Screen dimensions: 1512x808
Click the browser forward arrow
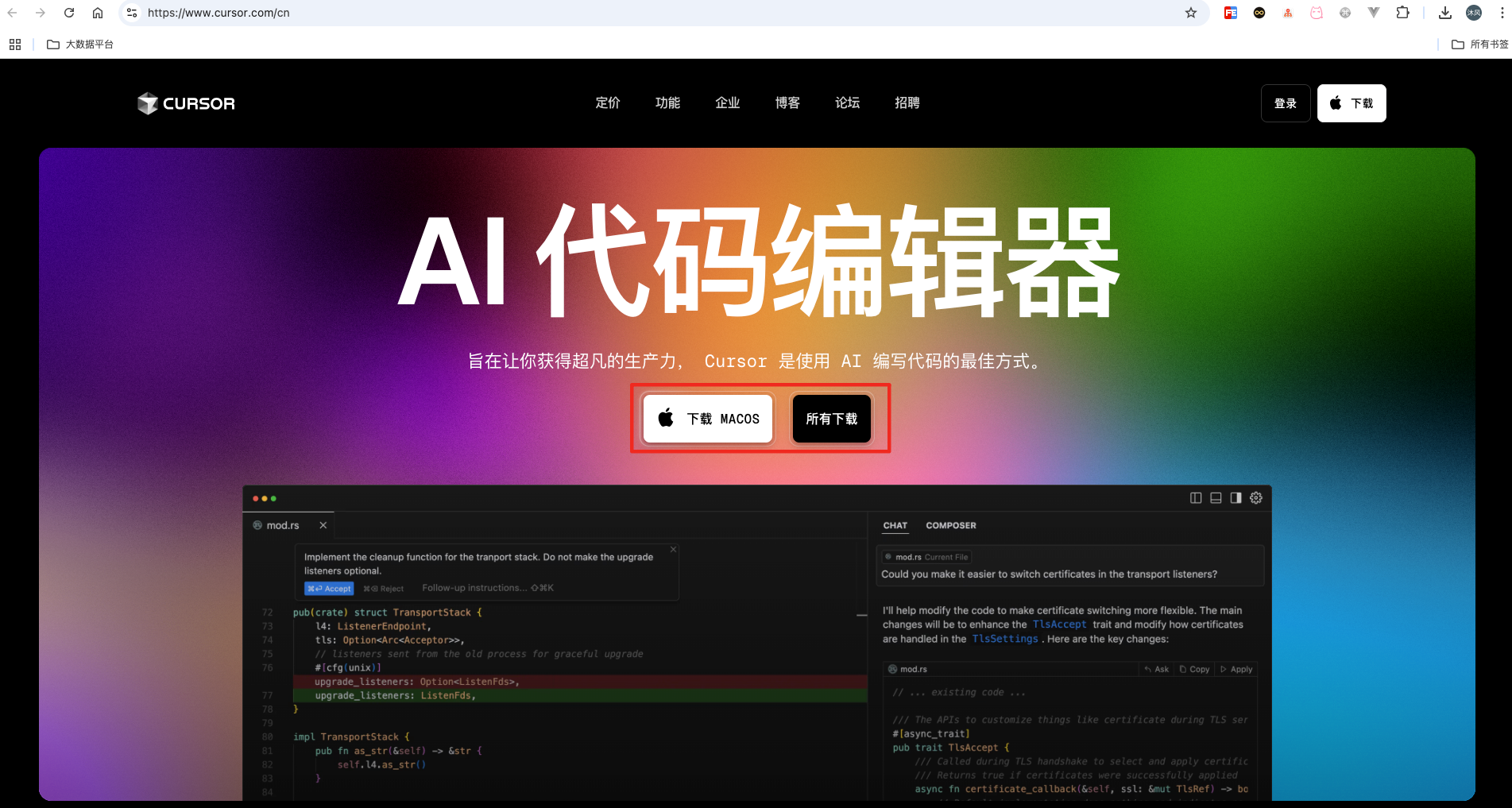pos(41,13)
